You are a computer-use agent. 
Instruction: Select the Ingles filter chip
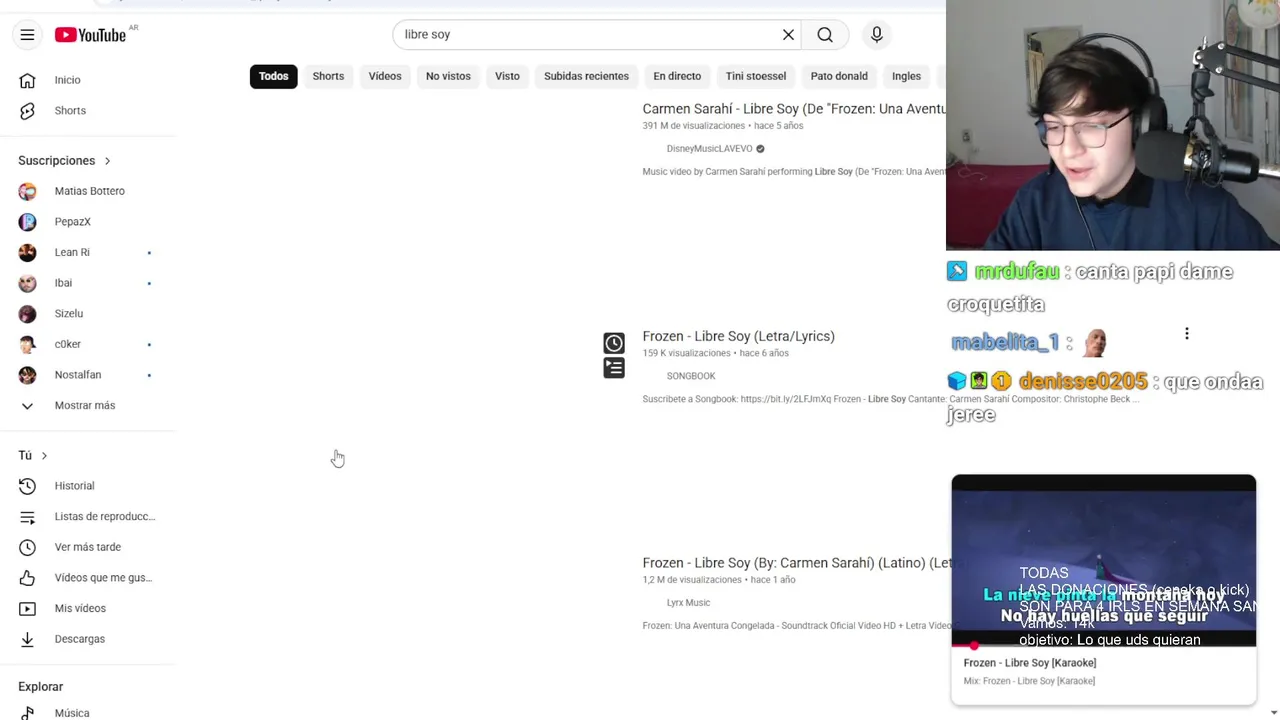[906, 76]
